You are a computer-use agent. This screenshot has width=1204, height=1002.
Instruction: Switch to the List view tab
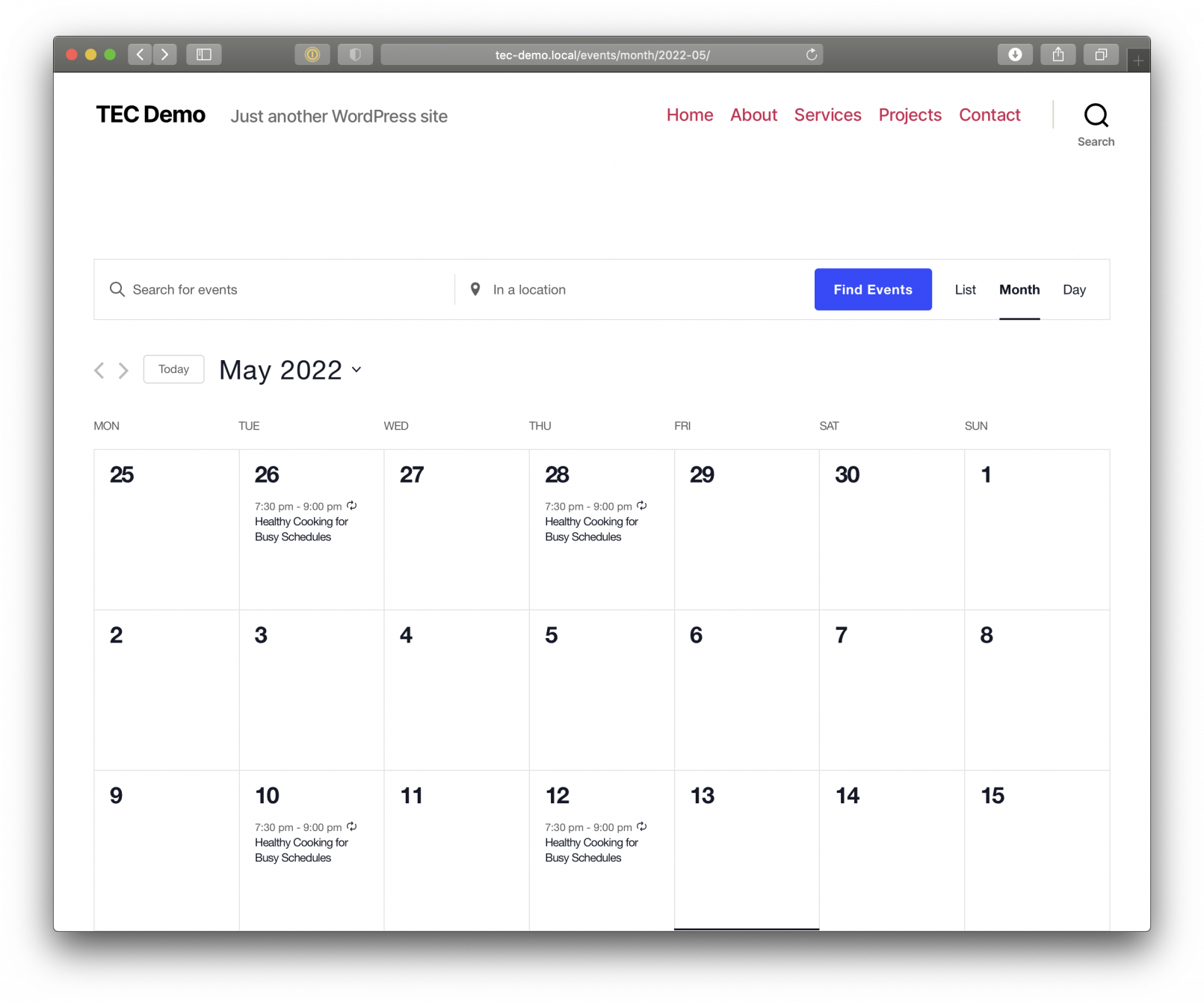[965, 289]
